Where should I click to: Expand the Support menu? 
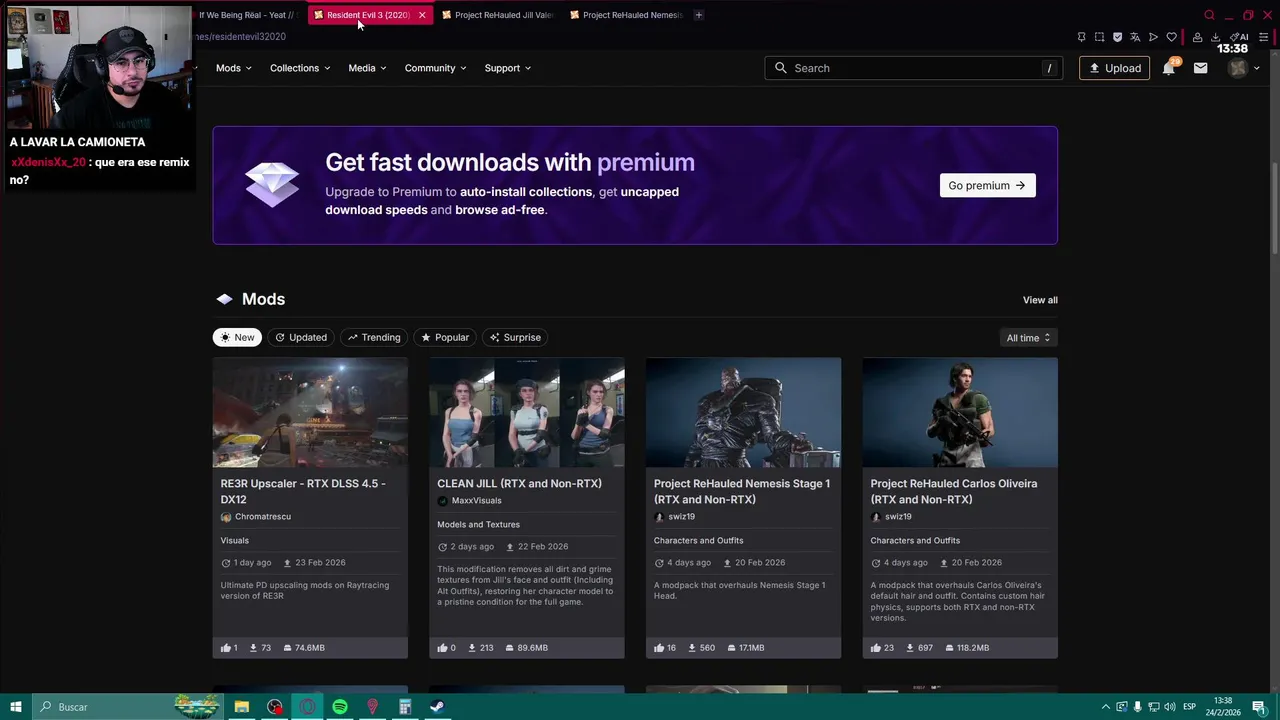508,68
